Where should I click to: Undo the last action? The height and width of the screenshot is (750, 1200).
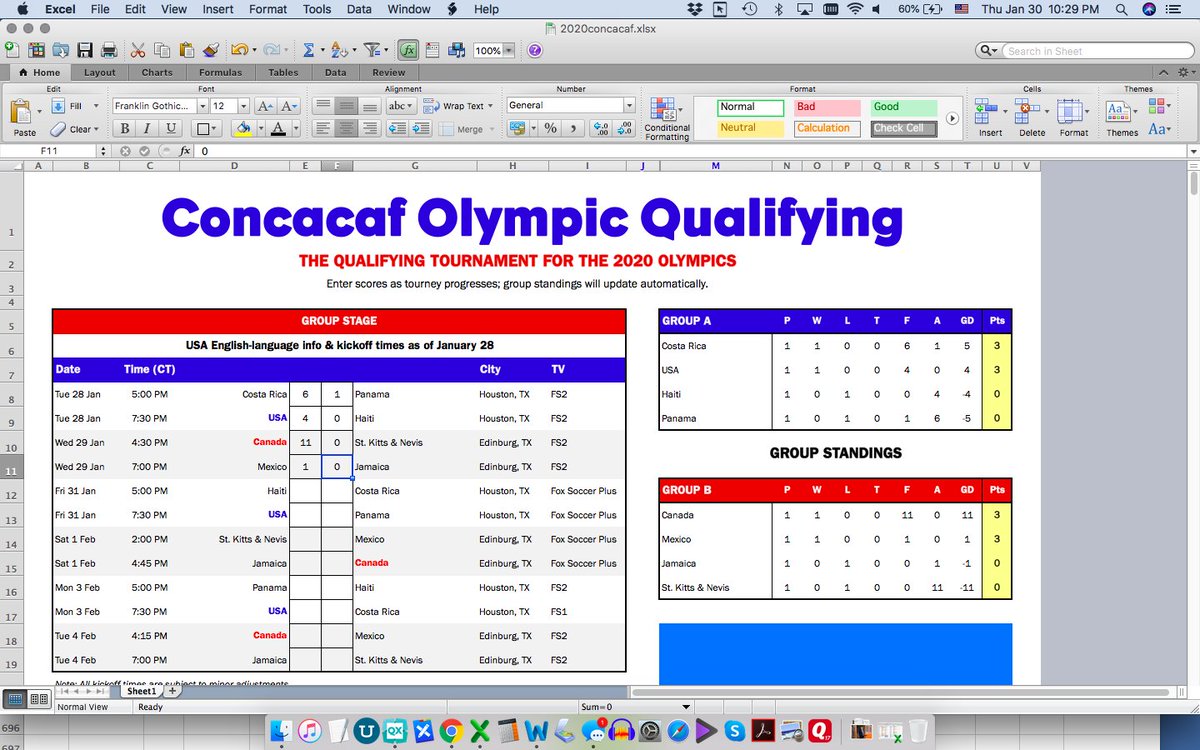(x=238, y=50)
